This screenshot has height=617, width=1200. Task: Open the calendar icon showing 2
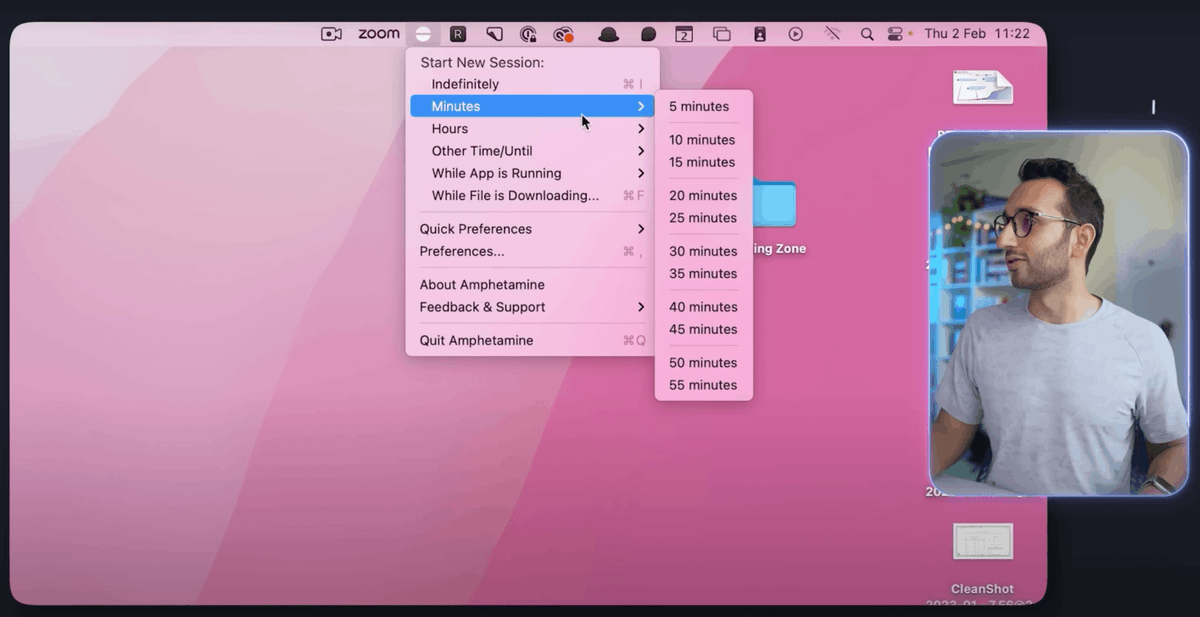[x=684, y=34]
